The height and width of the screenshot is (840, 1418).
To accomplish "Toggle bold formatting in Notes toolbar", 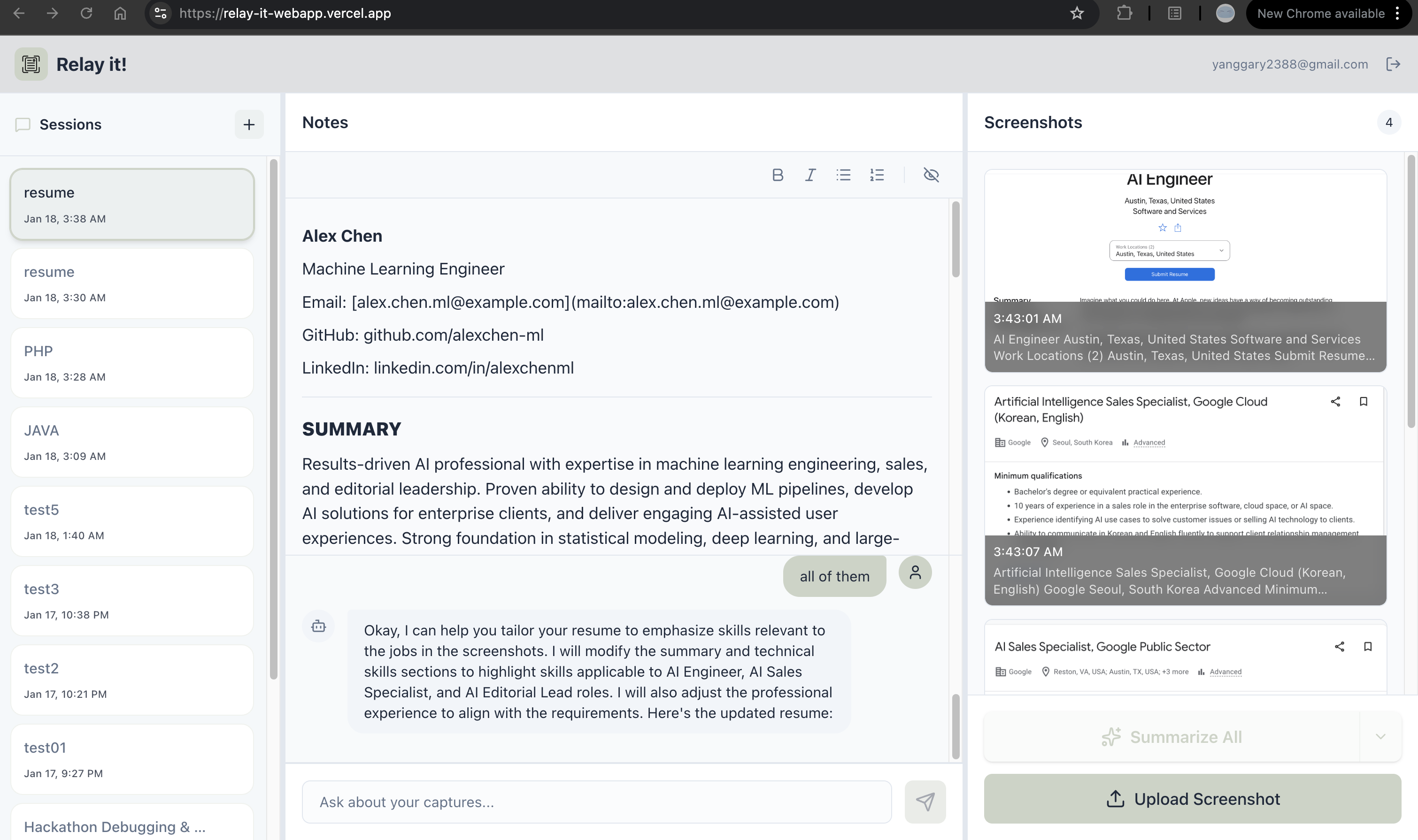I will (778, 175).
